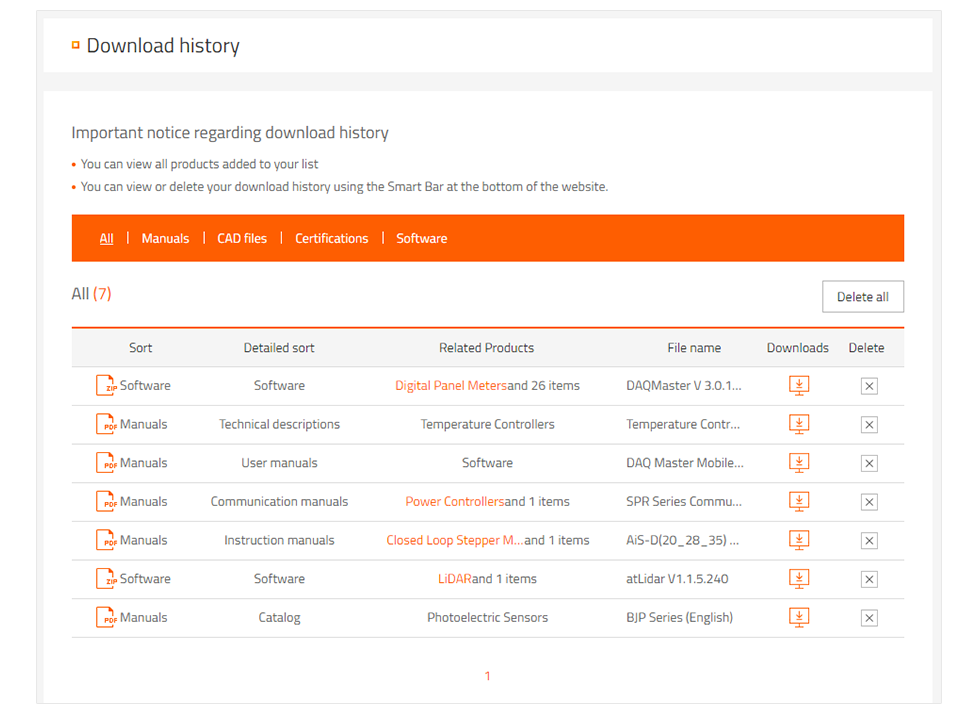Download the AiS-D(20_28_35) file
Screen dimensions: 980x716
(799, 540)
